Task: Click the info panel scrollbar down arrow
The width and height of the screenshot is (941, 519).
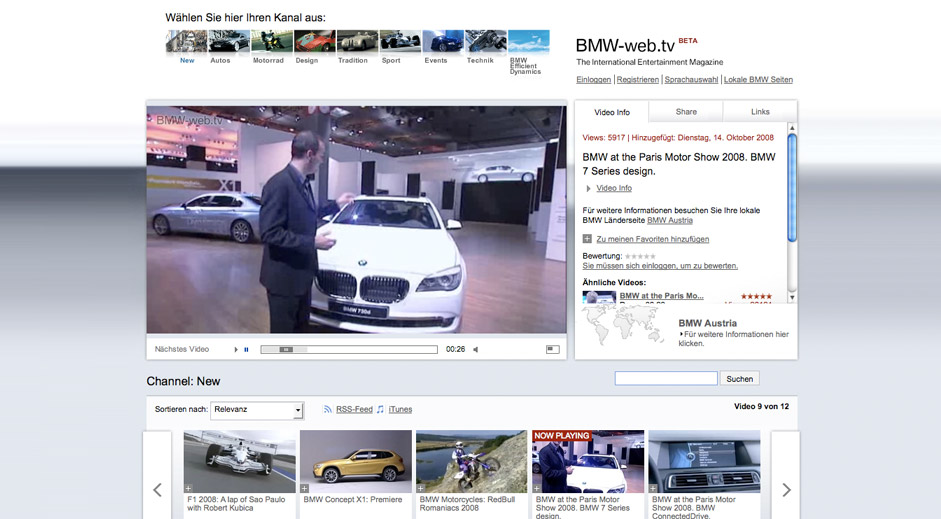Action: [x=792, y=297]
